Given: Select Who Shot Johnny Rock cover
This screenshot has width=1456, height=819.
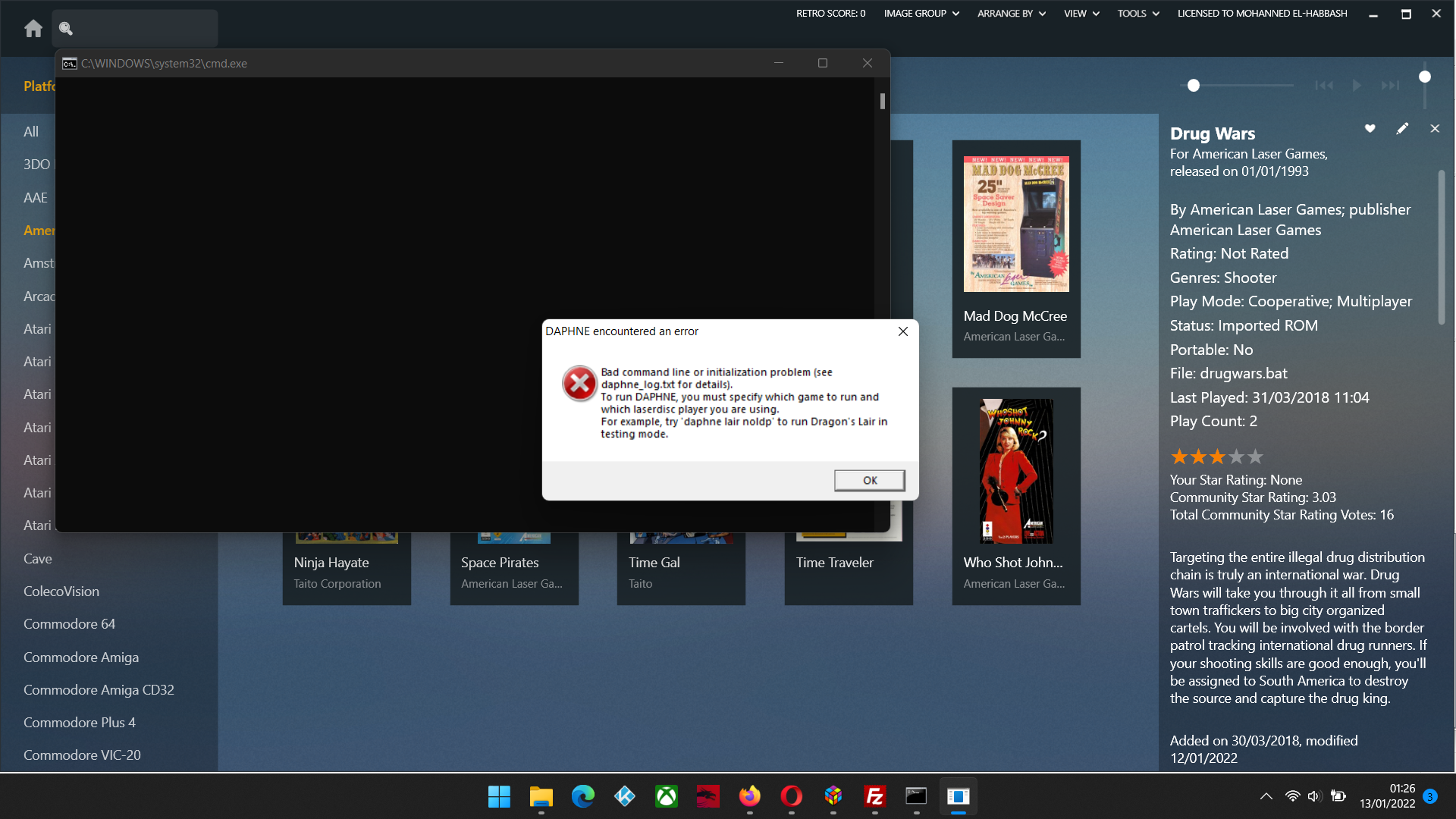Looking at the screenshot, I should [1016, 471].
